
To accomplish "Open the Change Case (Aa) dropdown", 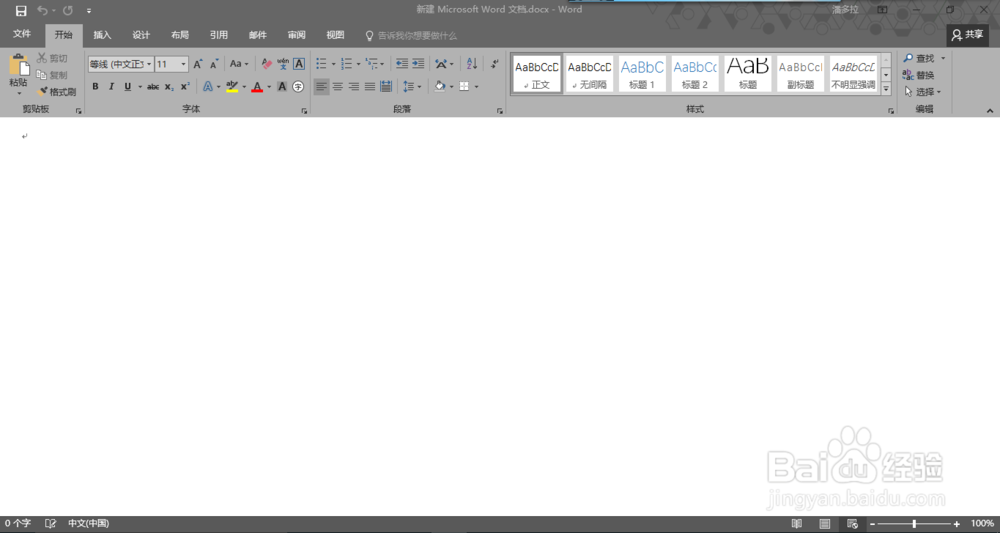I will [x=239, y=64].
